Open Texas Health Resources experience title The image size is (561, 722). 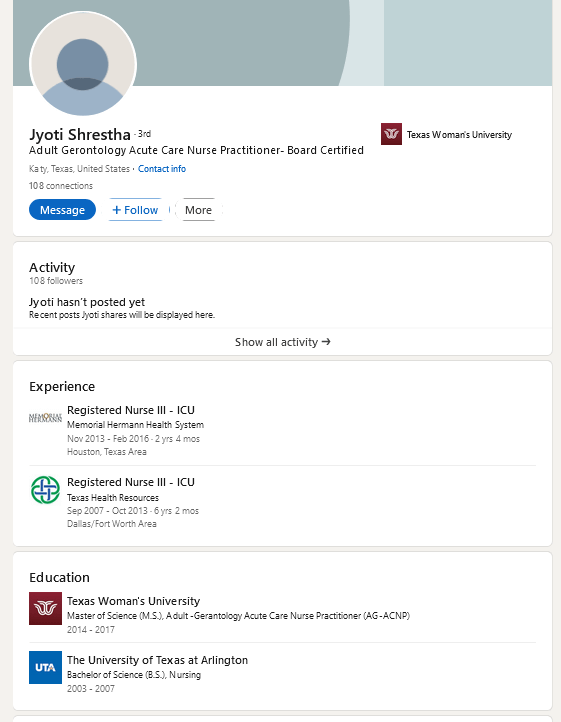pyautogui.click(x=131, y=482)
